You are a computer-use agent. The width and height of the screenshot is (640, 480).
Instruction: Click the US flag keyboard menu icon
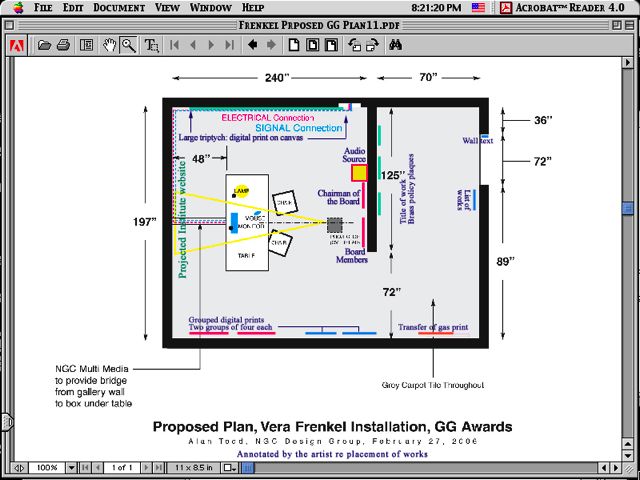478,7
